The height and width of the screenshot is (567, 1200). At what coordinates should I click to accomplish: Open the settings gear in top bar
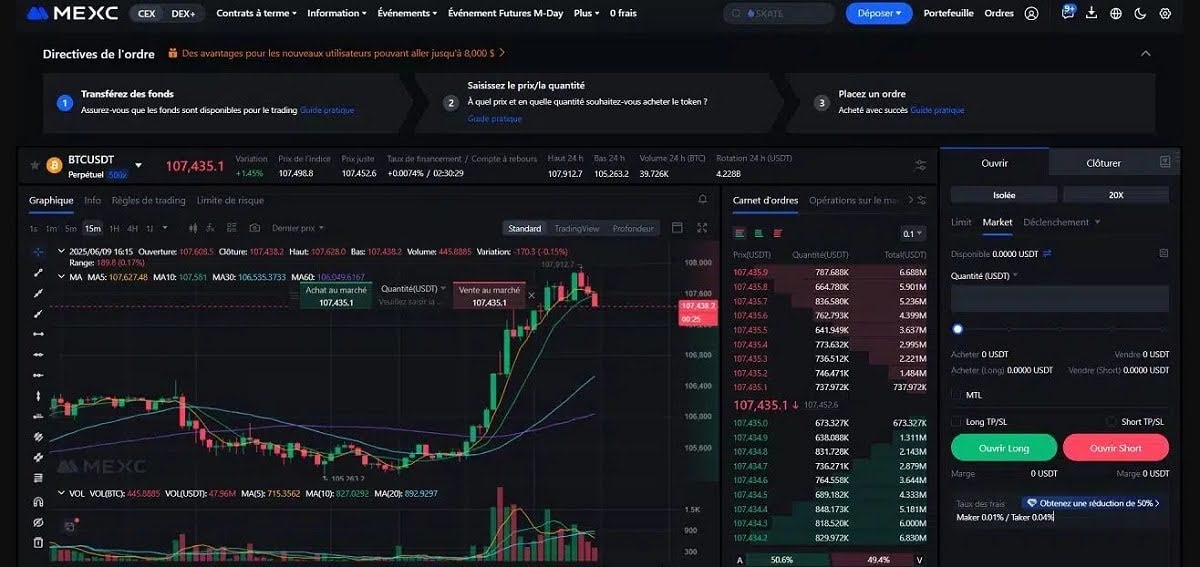pyautogui.click(x=1165, y=13)
